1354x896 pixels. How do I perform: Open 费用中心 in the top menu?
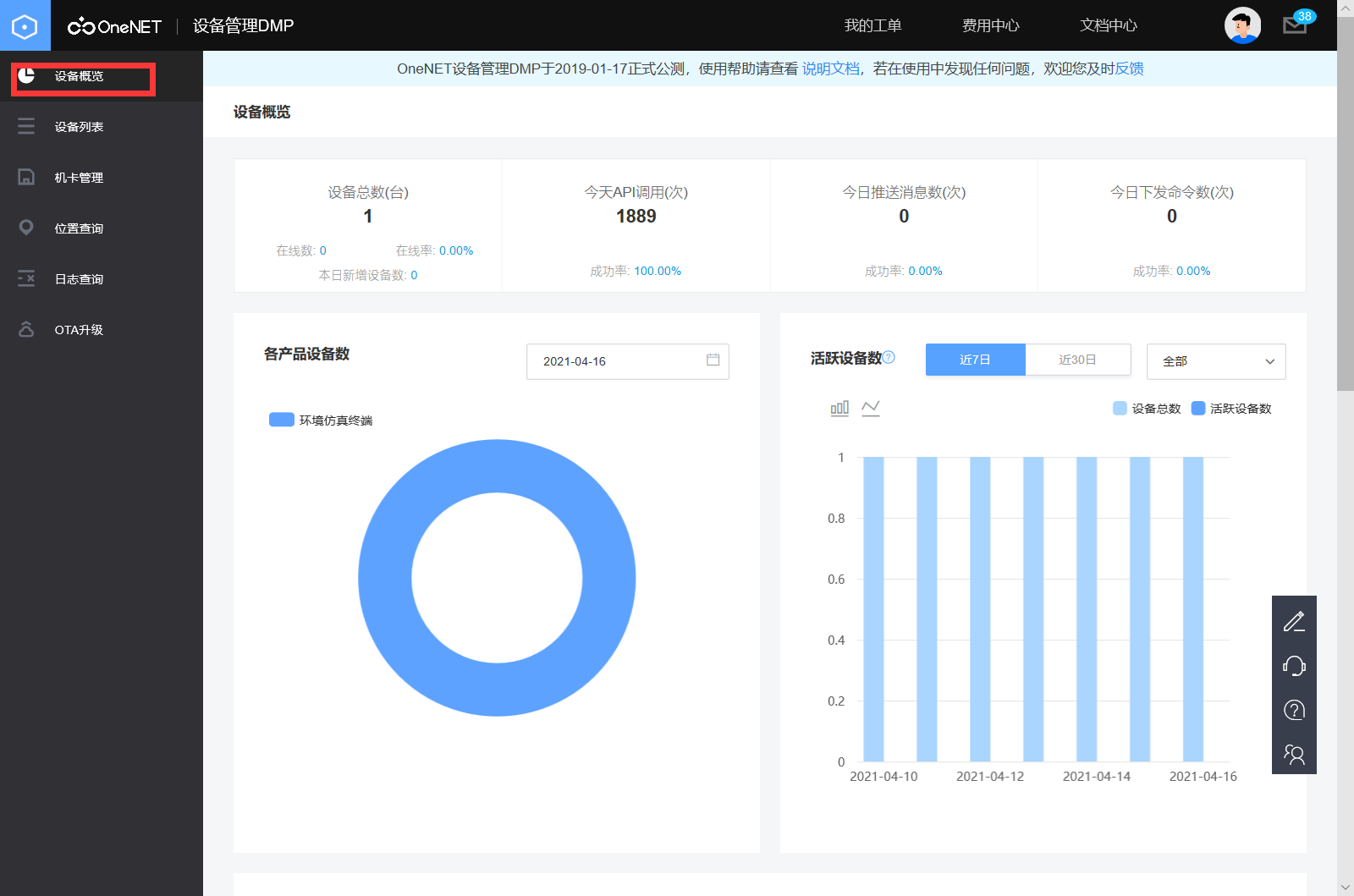click(x=990, y=25)
